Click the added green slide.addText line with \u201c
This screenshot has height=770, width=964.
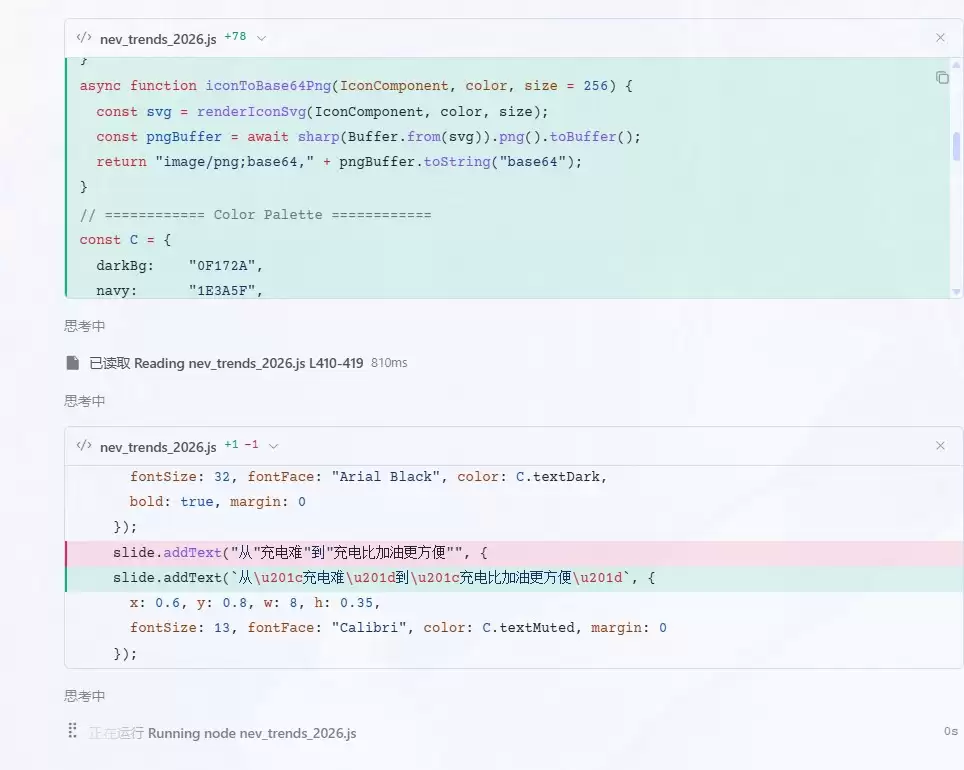(x=514, y=578)
